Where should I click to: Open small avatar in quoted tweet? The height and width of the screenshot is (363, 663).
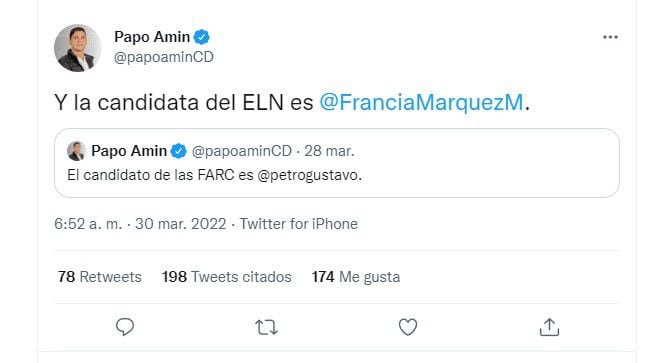click(x=77, y=151)
